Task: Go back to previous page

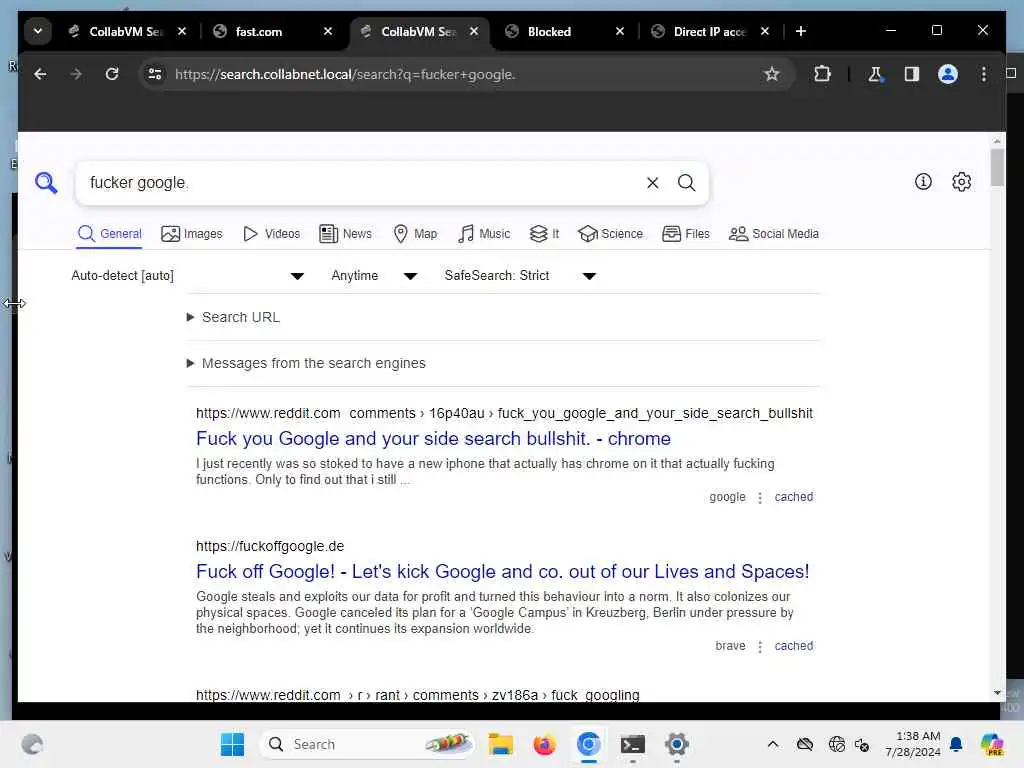Action: [40, 74]
